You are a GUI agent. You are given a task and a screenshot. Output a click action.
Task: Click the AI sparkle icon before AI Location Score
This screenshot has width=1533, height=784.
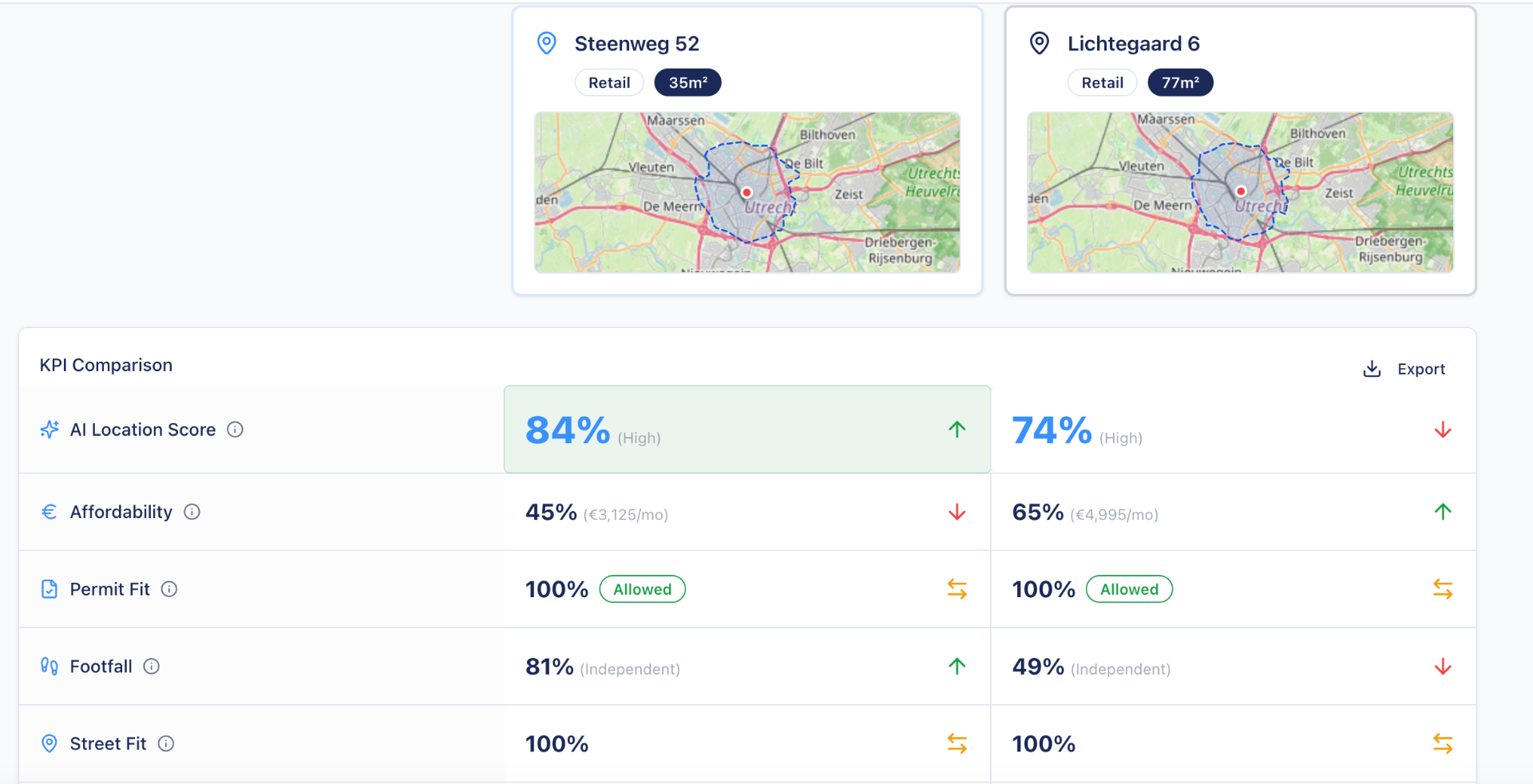point(50,430)
